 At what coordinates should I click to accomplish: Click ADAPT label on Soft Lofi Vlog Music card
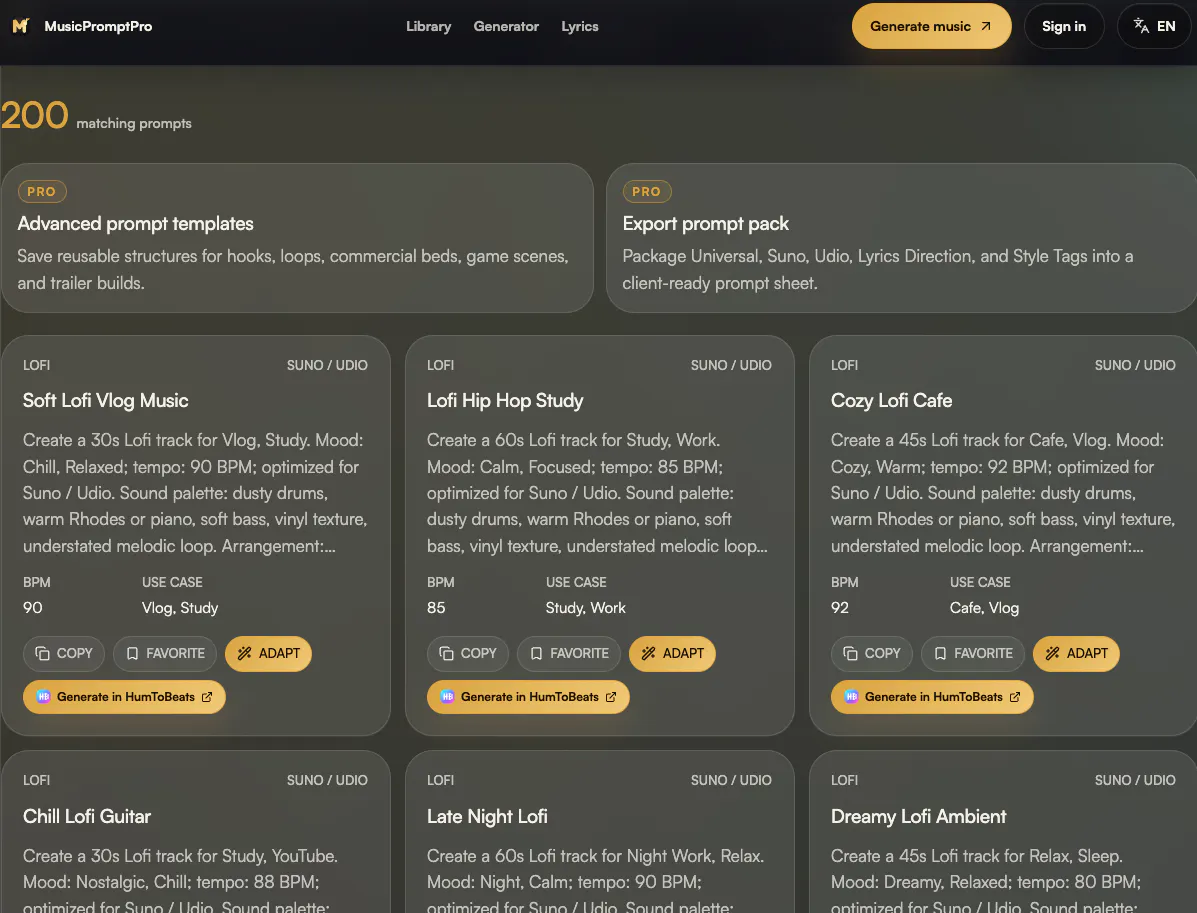[x=279, y=653]
